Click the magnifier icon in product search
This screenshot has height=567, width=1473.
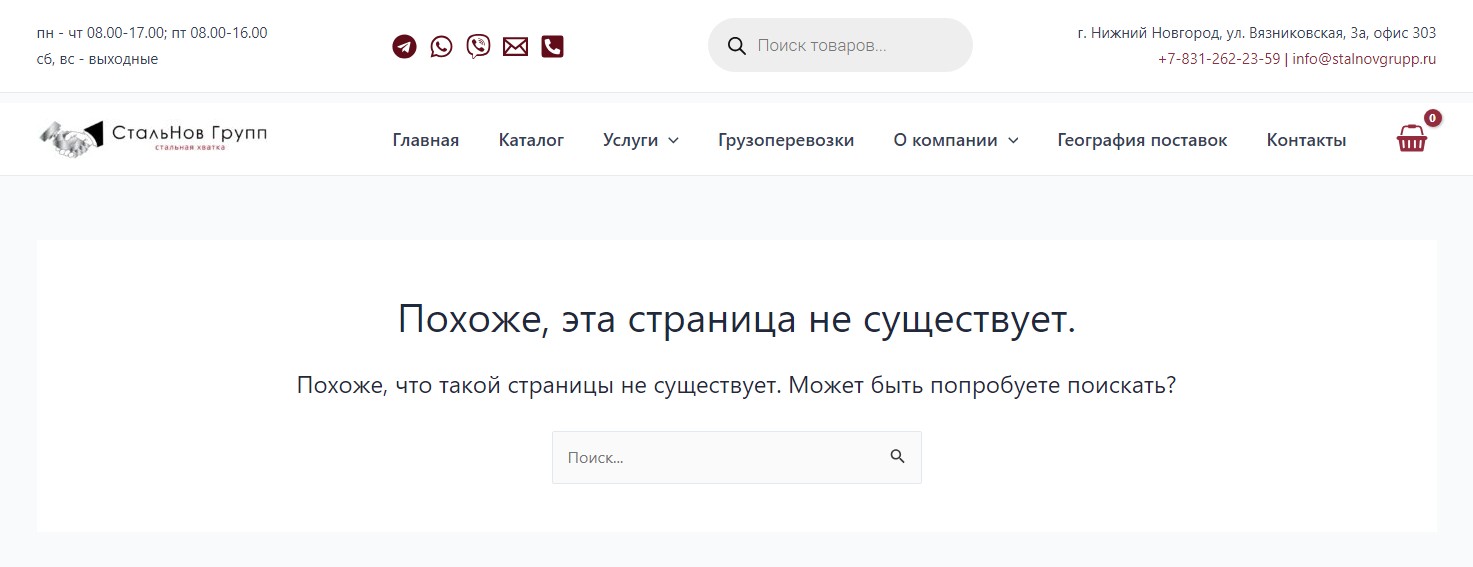[x=737, y=45]
